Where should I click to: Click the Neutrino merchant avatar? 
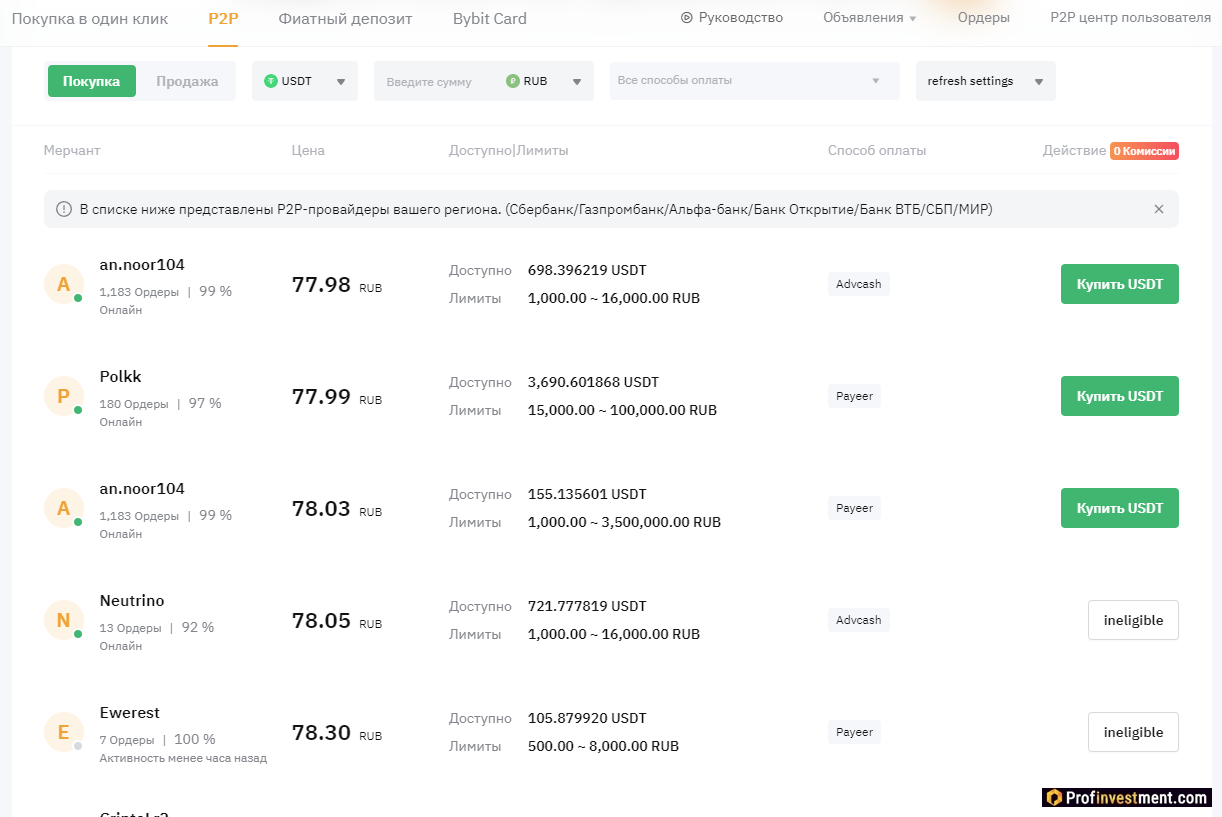point(64,620)
